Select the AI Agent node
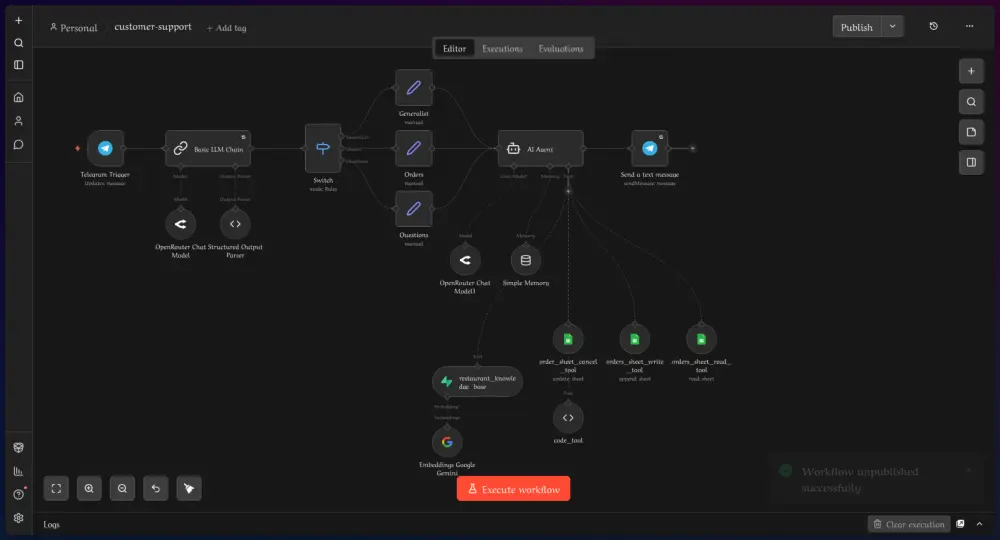This screenshot has height=540, width=1000. [540, 149]
